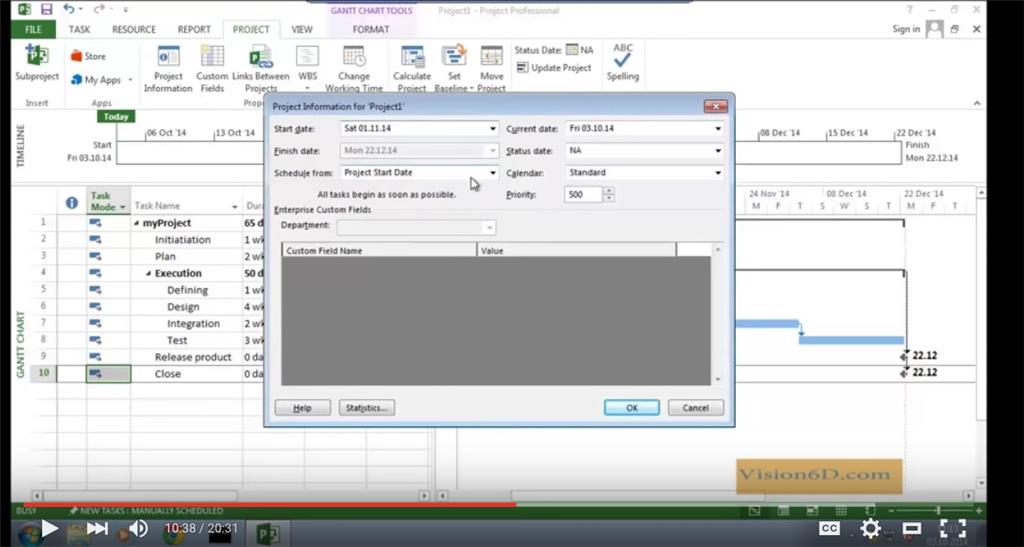
Task: Play the video
Action: click(48, 528)
